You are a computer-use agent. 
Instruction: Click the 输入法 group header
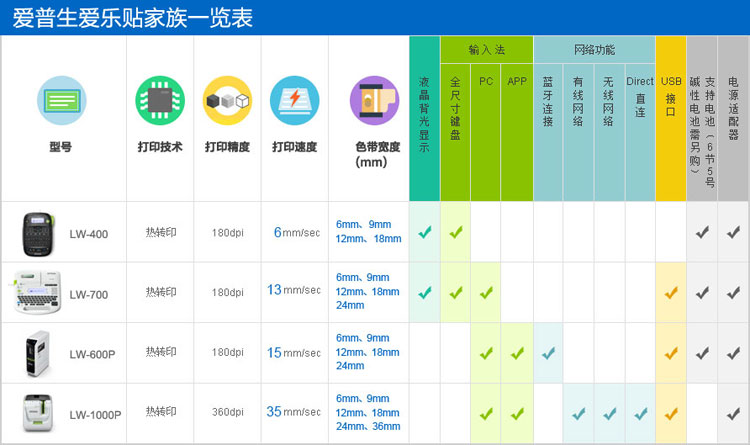[x=486, y=50]
